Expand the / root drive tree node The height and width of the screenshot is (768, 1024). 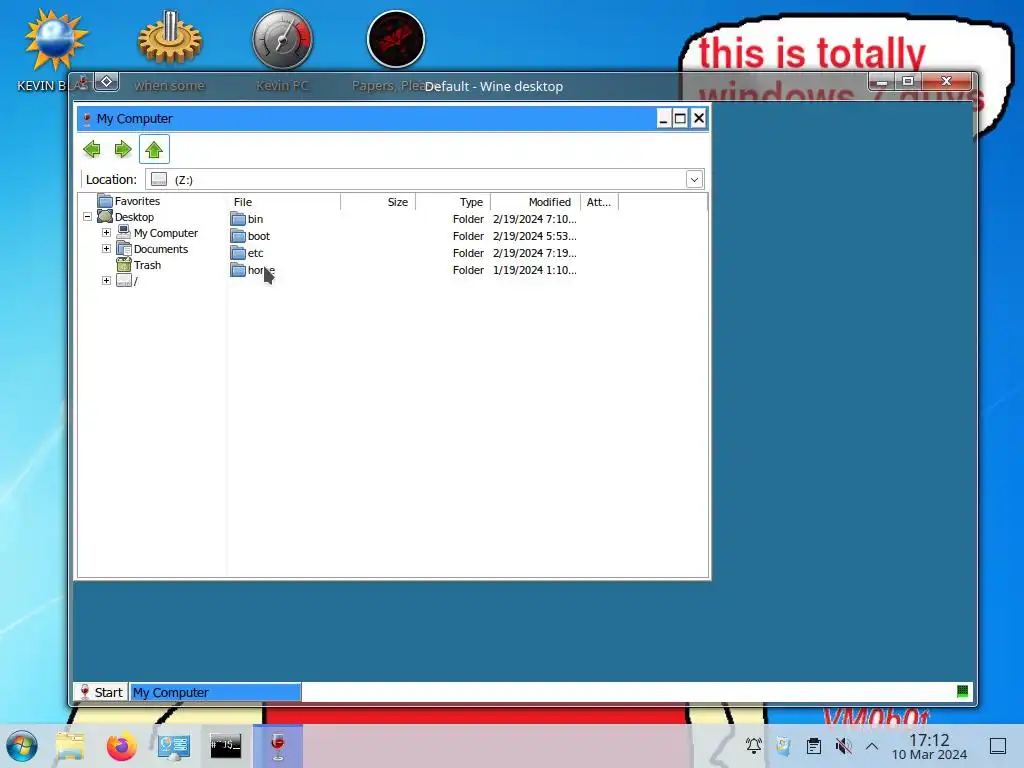pos(106,281)
